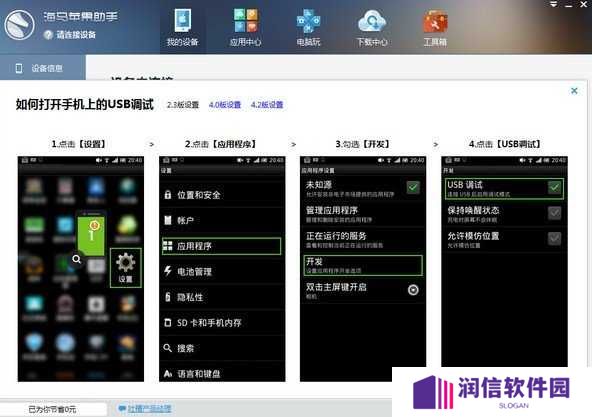Switch to the 4.2版设置 tab
The image size is (592, 417).
pos(267,105)
